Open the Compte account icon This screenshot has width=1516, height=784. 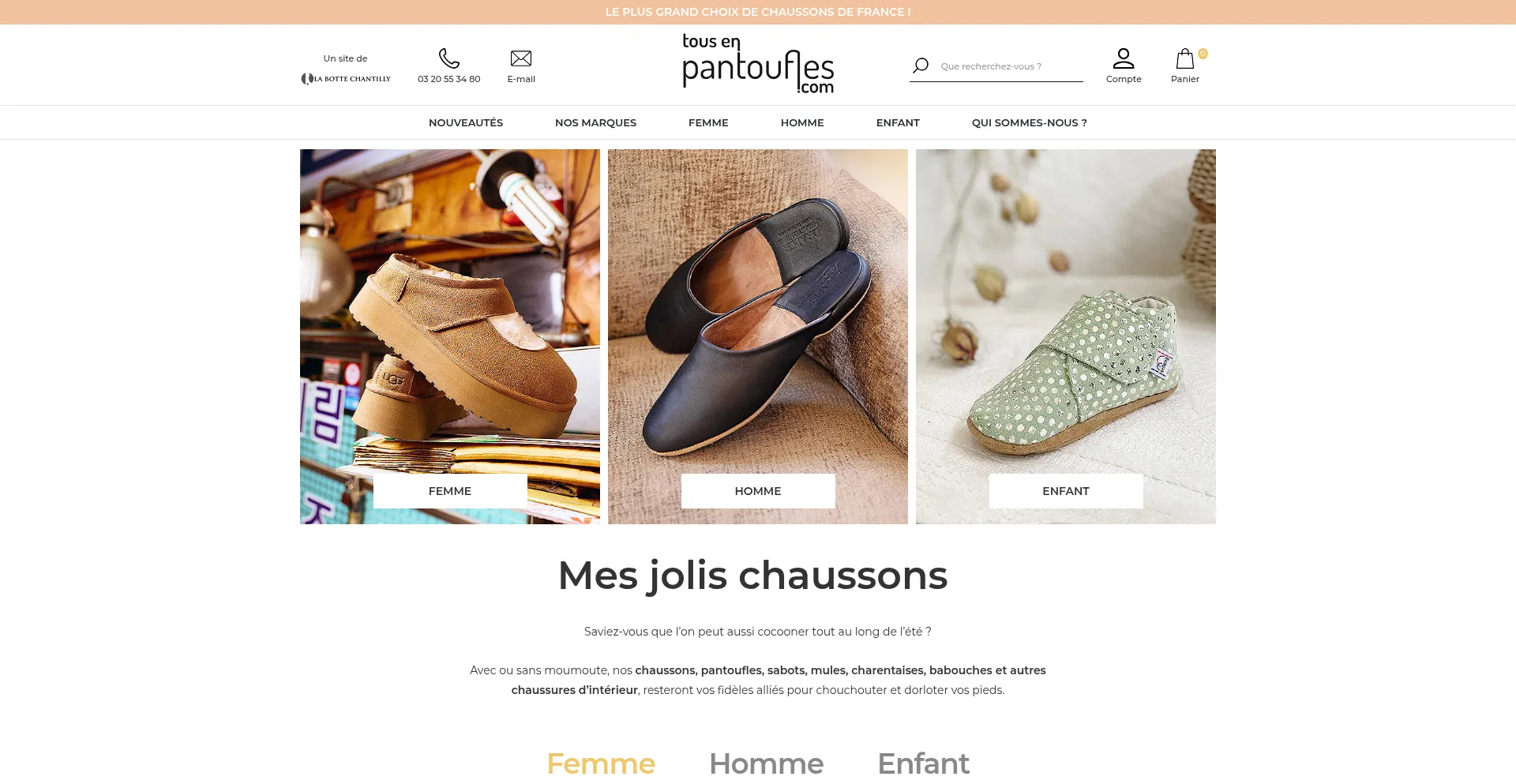click(1124, 58)
